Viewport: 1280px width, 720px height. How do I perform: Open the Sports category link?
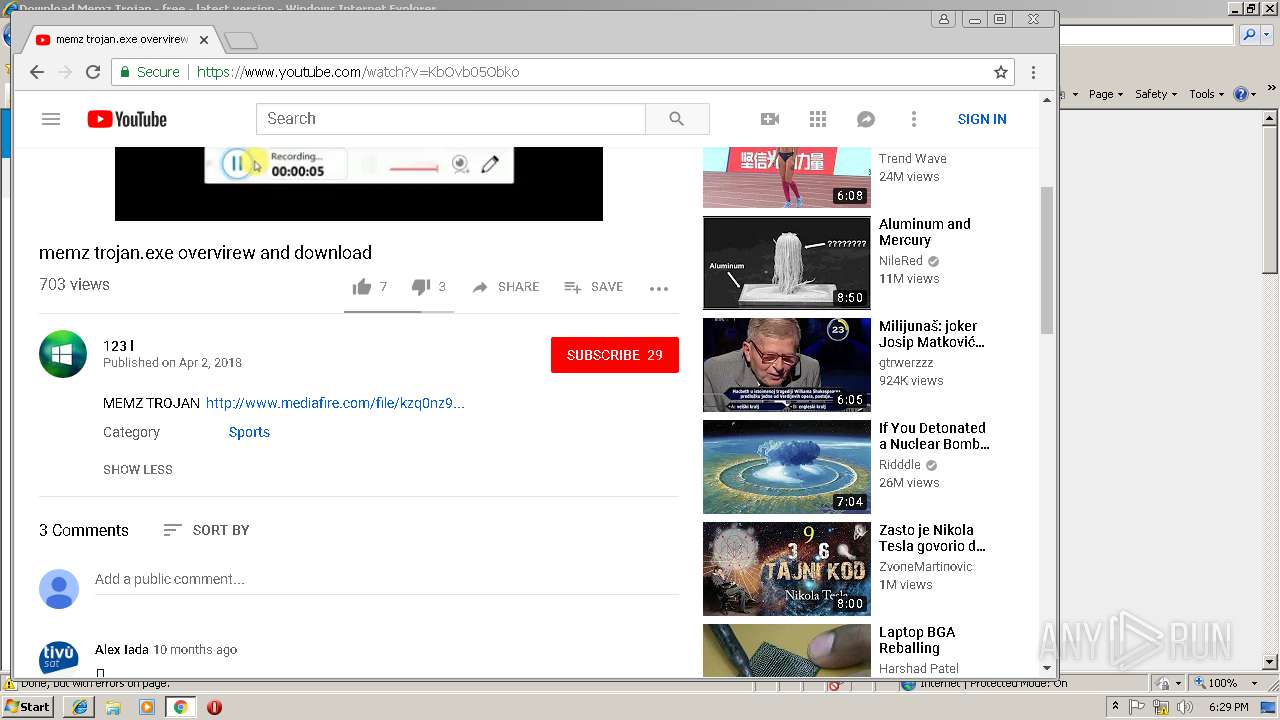pyautogui.click(x=249, y=432)
